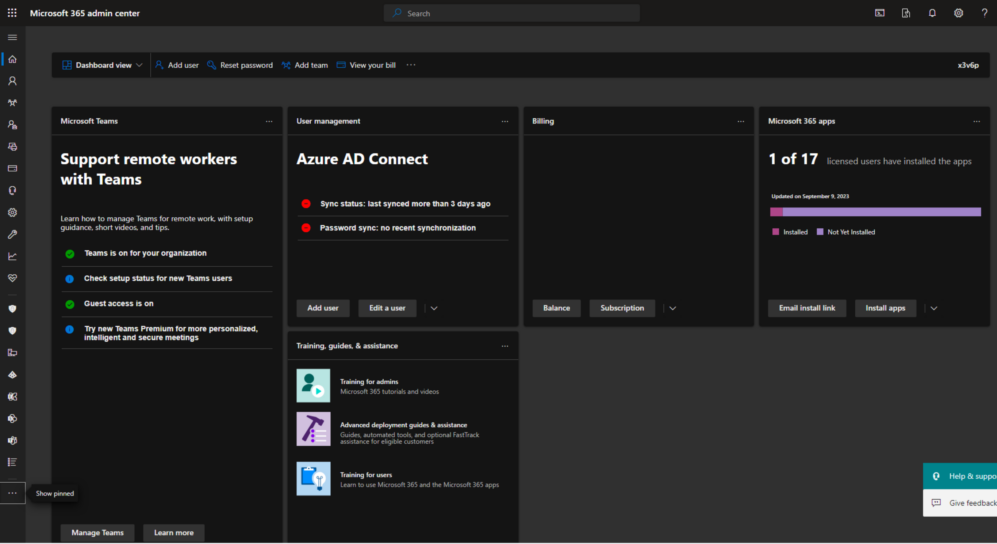Collapse the navigation menu hamburger icon

coord(12,37)
